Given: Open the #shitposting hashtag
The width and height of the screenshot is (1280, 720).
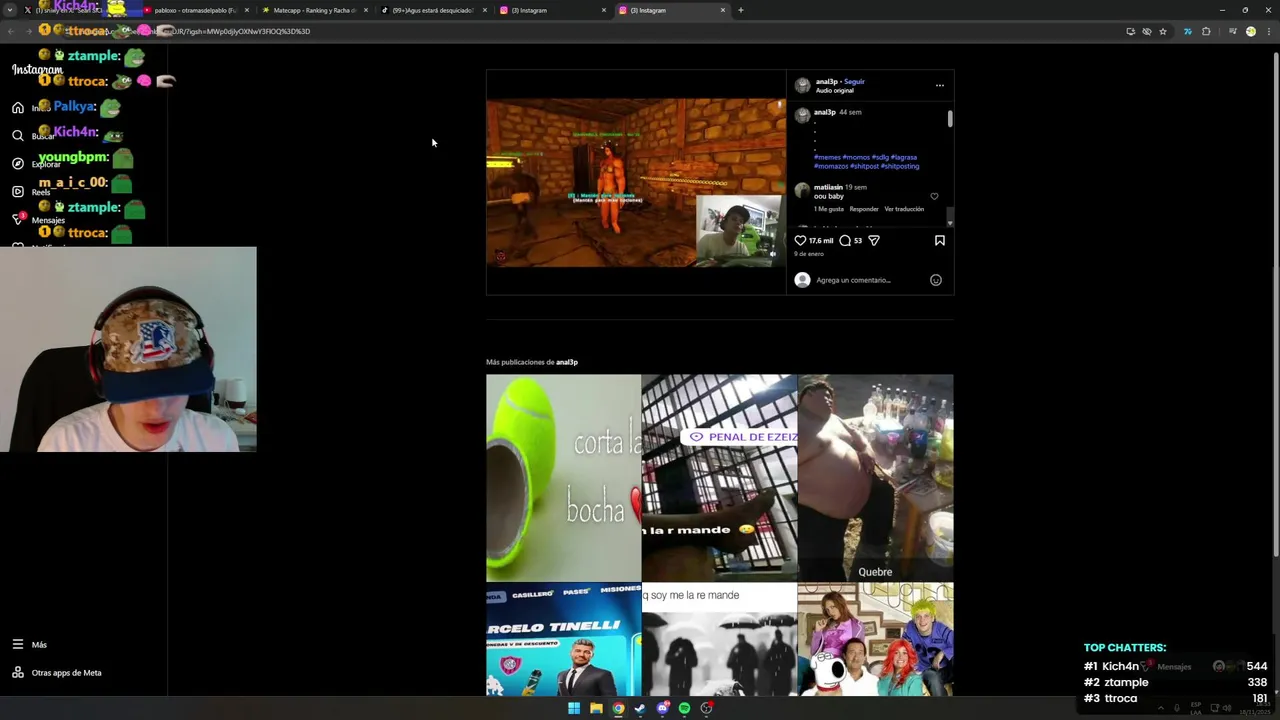Looking at the screenshot, I should [900, 166].
